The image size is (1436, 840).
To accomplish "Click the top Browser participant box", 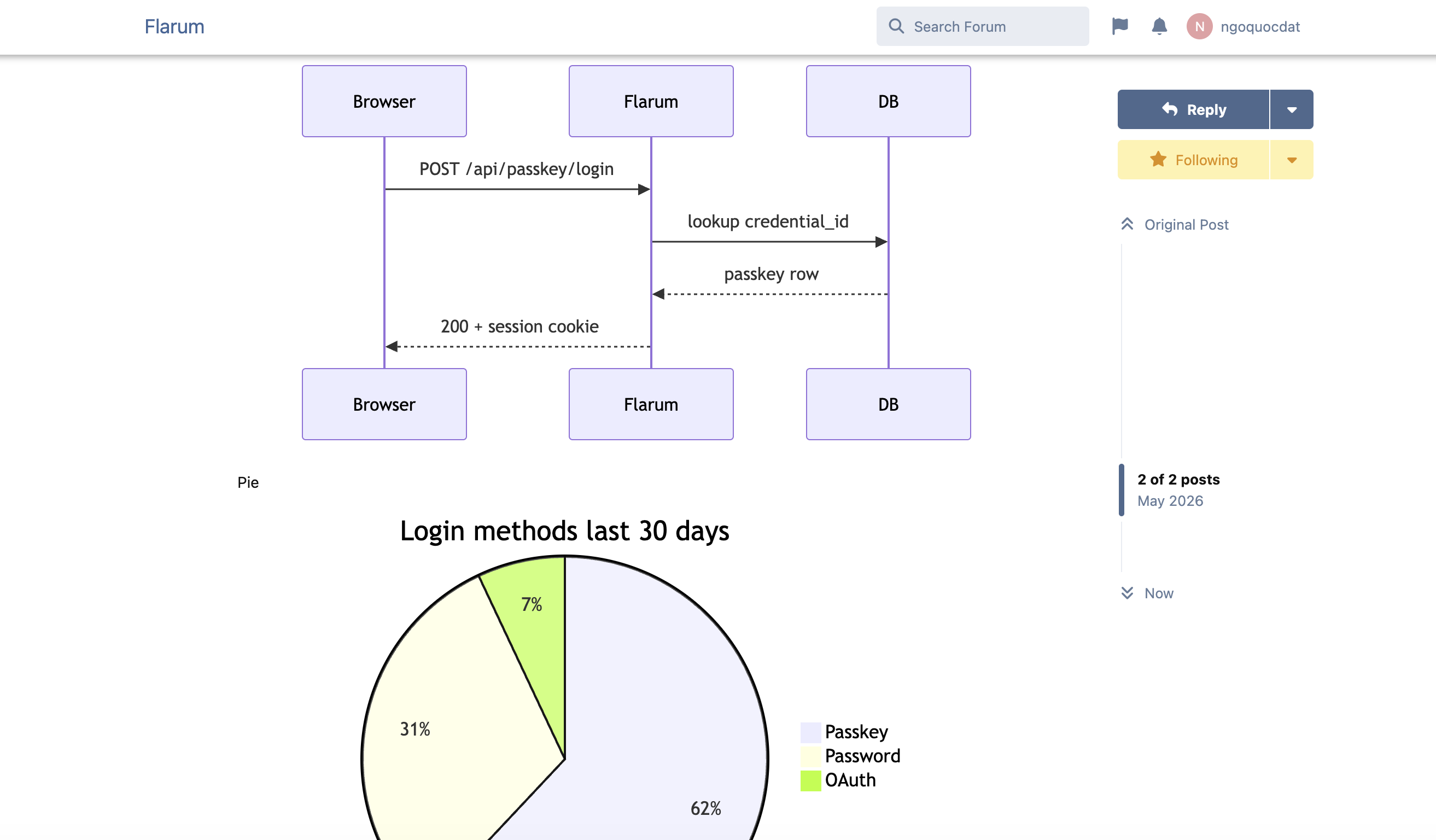I will (384, 101).
